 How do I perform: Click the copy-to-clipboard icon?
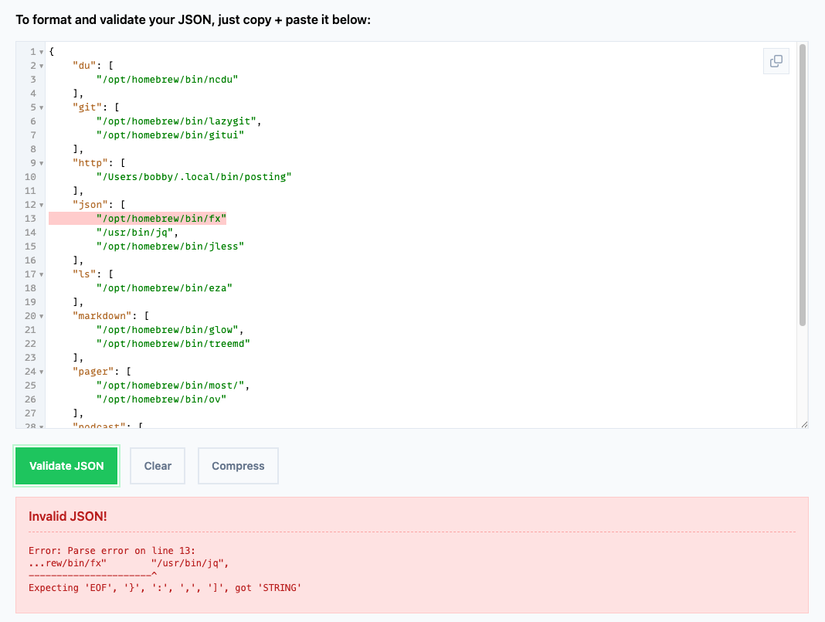pyautogui.click(x=776, y=61)
